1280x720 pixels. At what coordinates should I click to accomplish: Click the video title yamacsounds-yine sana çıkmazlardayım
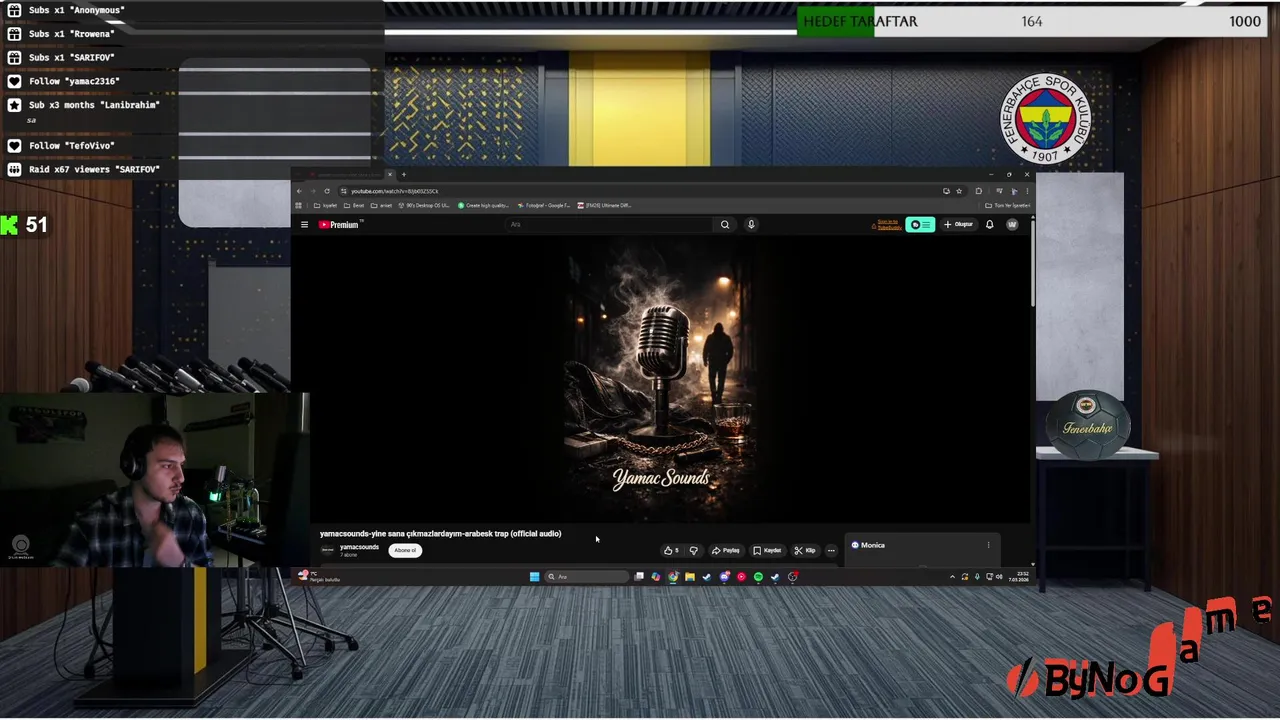tap(440, 533)
